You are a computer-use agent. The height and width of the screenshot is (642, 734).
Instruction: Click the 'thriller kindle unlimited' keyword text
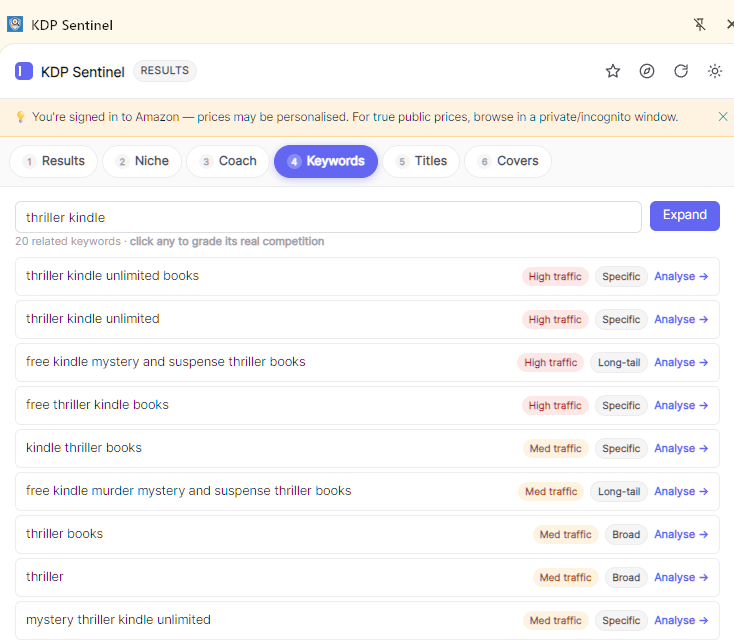coord(93,319)
